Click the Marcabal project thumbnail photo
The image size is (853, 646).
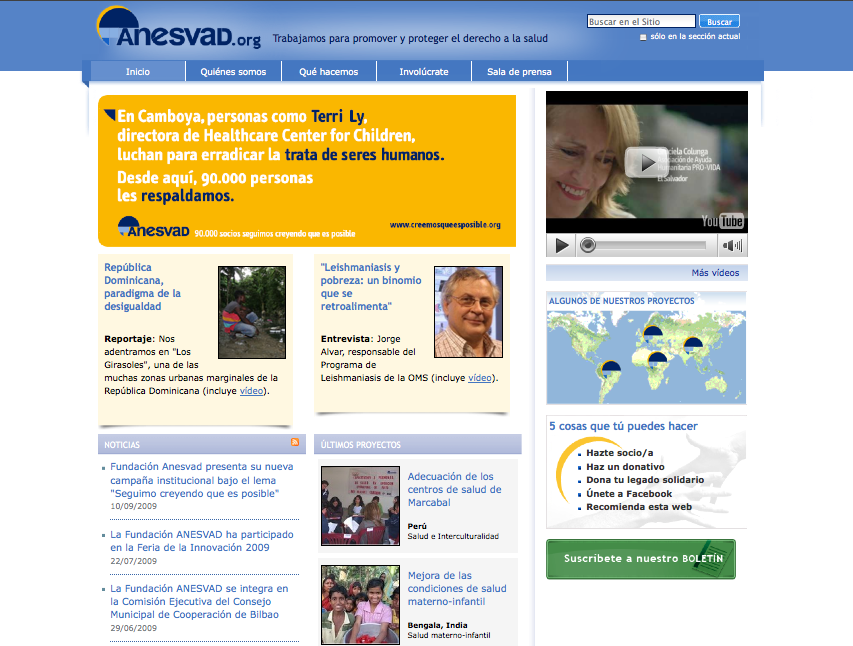(361, 506)
